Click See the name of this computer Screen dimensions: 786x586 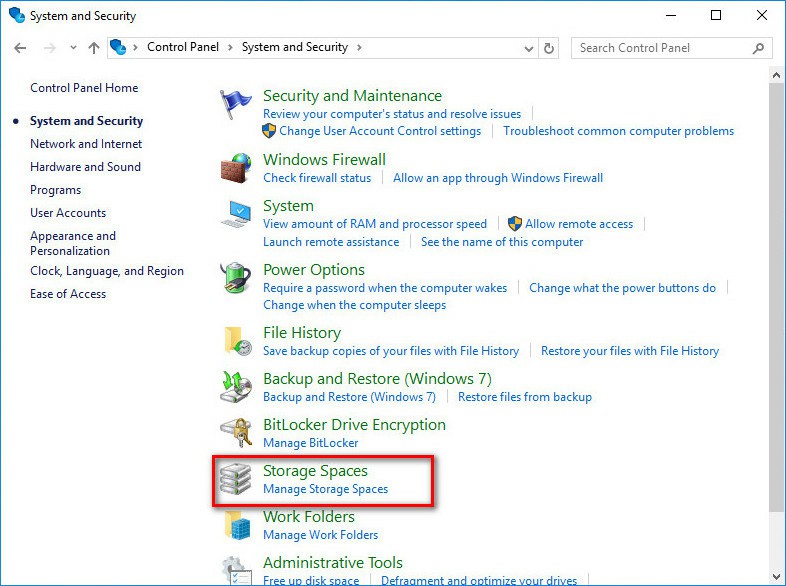(x=502, y=242)
